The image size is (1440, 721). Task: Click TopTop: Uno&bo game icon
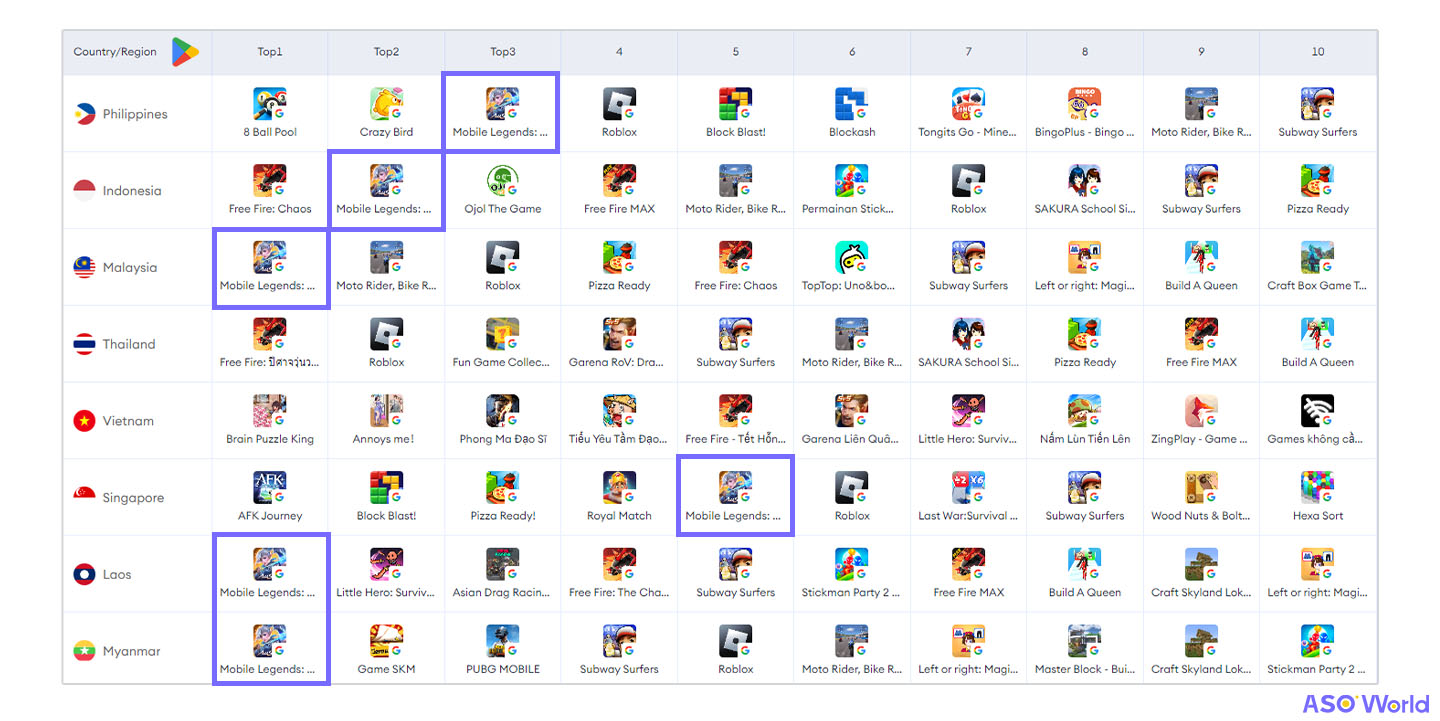(x=852, y=258)
